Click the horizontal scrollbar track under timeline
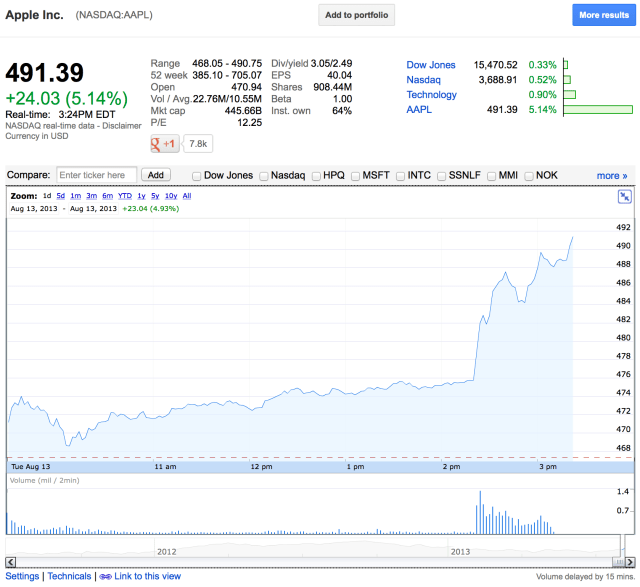Image resolution: width=640 pixels, height=587 pixels. [x=314, y=562]
